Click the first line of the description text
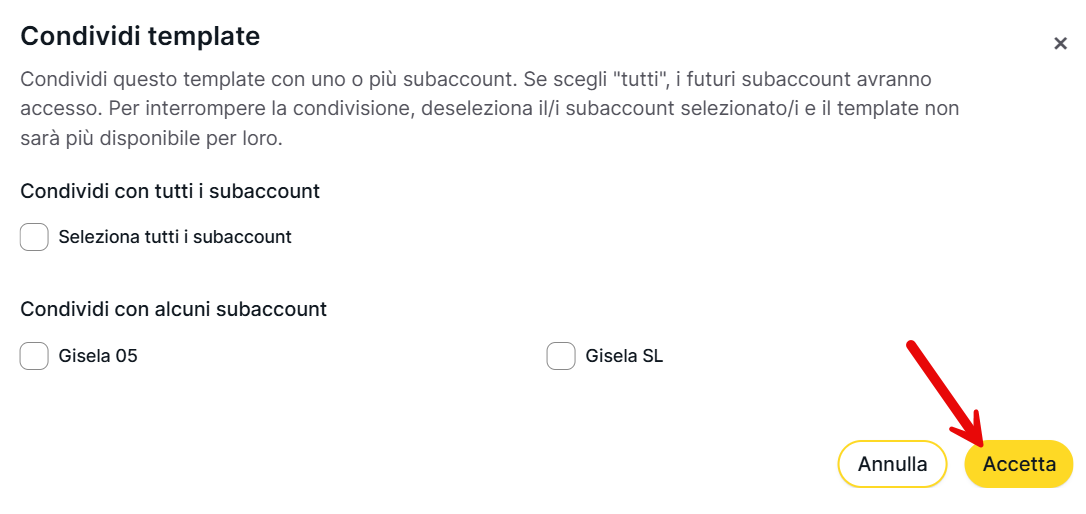Screen dimensions: 1086x514 [475, 79]
